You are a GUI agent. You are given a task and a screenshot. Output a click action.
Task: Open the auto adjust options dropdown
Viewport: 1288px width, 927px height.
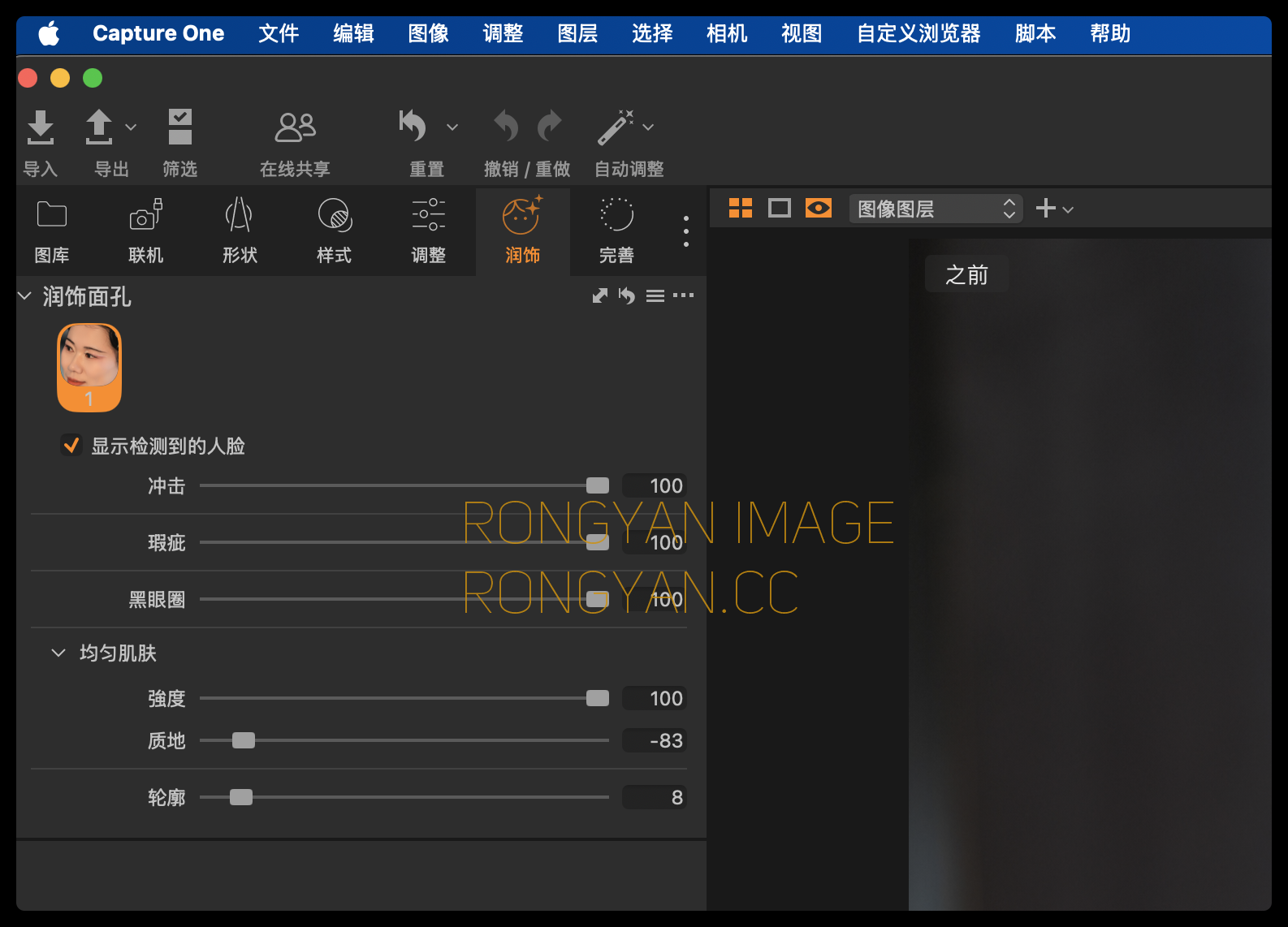(648, 127)
